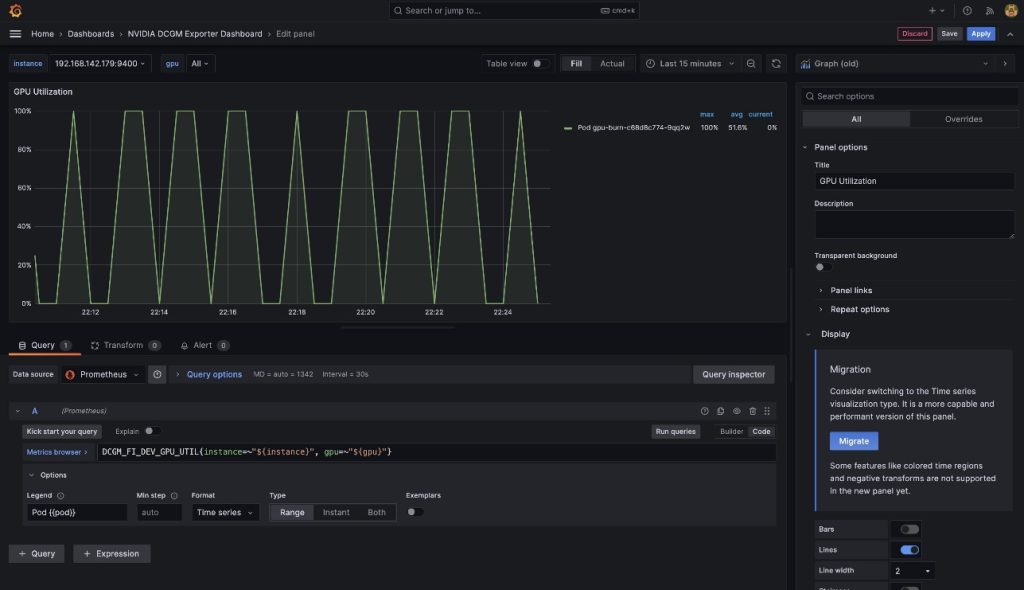Viewport: 1024px width, 590px height.
Task: Open the data source help icon
Action: pos(157,374)
